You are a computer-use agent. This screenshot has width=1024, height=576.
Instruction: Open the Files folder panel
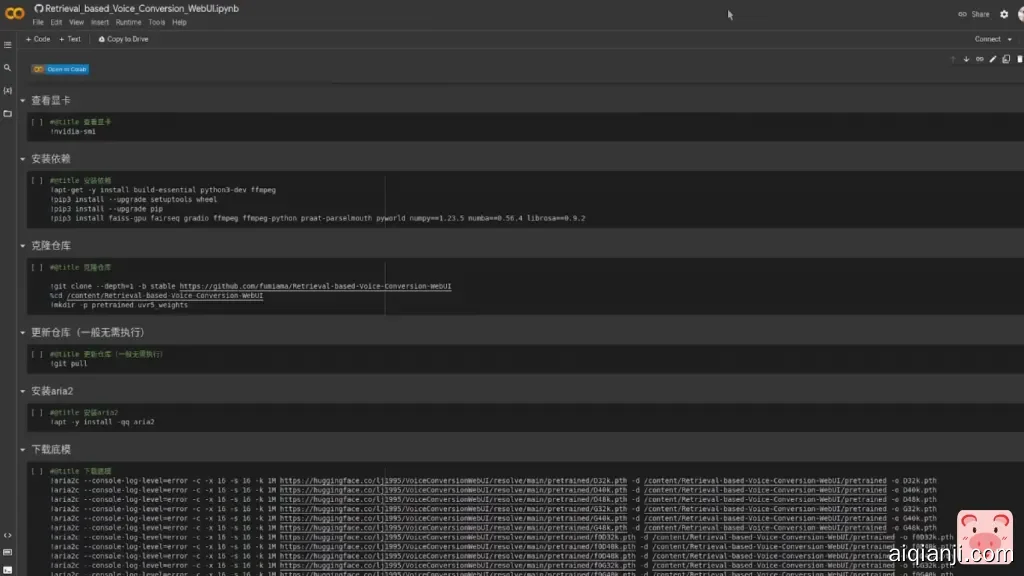click(8, 114)
